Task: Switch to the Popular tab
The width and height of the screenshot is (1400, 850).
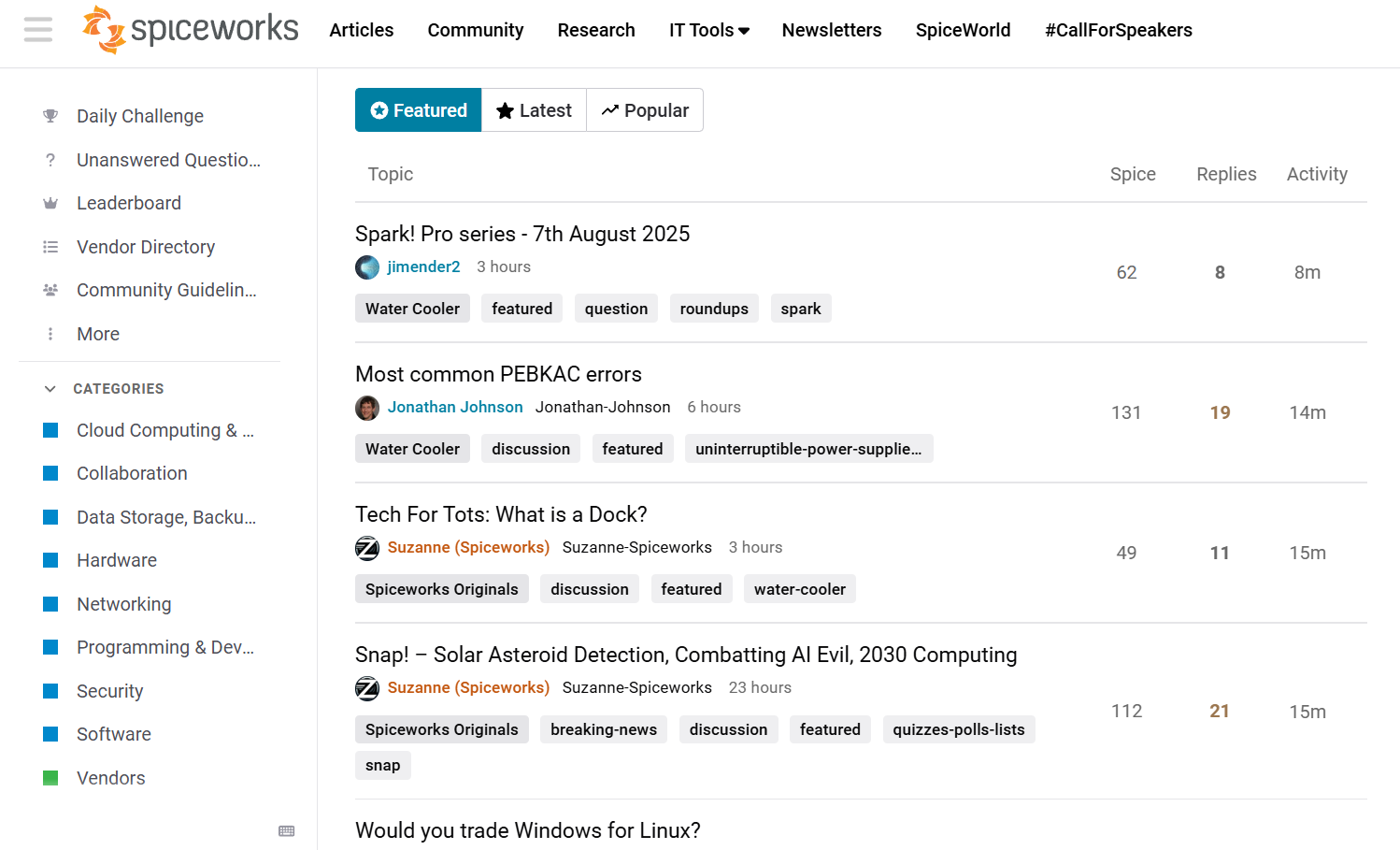Action: coord(645,110)
